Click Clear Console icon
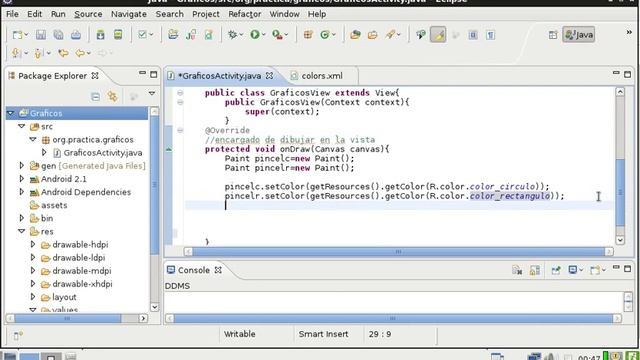This screenshot has height=360, width=640. coord(517,270)
